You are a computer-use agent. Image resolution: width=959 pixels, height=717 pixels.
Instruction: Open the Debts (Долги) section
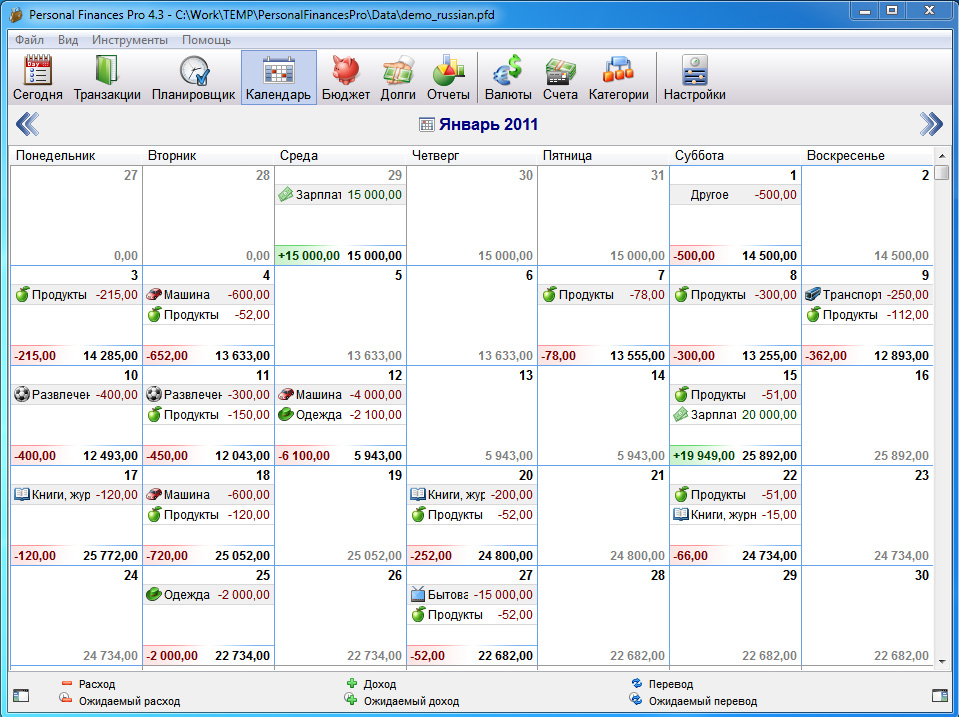398,78
